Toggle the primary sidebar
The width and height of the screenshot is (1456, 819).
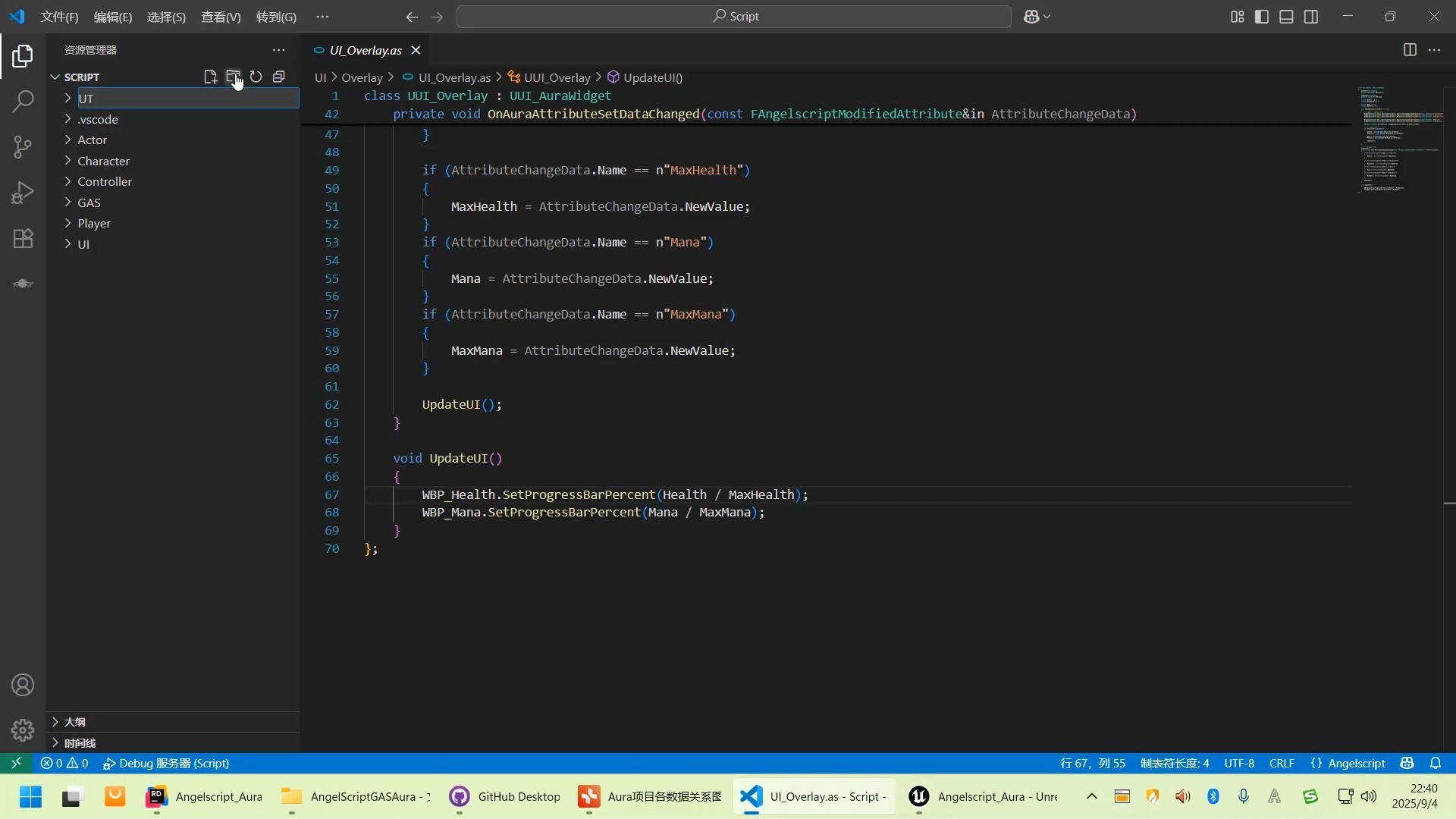(x=1262, y=17)
